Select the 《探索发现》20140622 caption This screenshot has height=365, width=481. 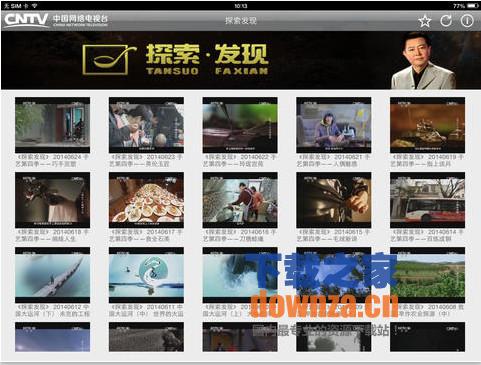[x=240, y=160]
